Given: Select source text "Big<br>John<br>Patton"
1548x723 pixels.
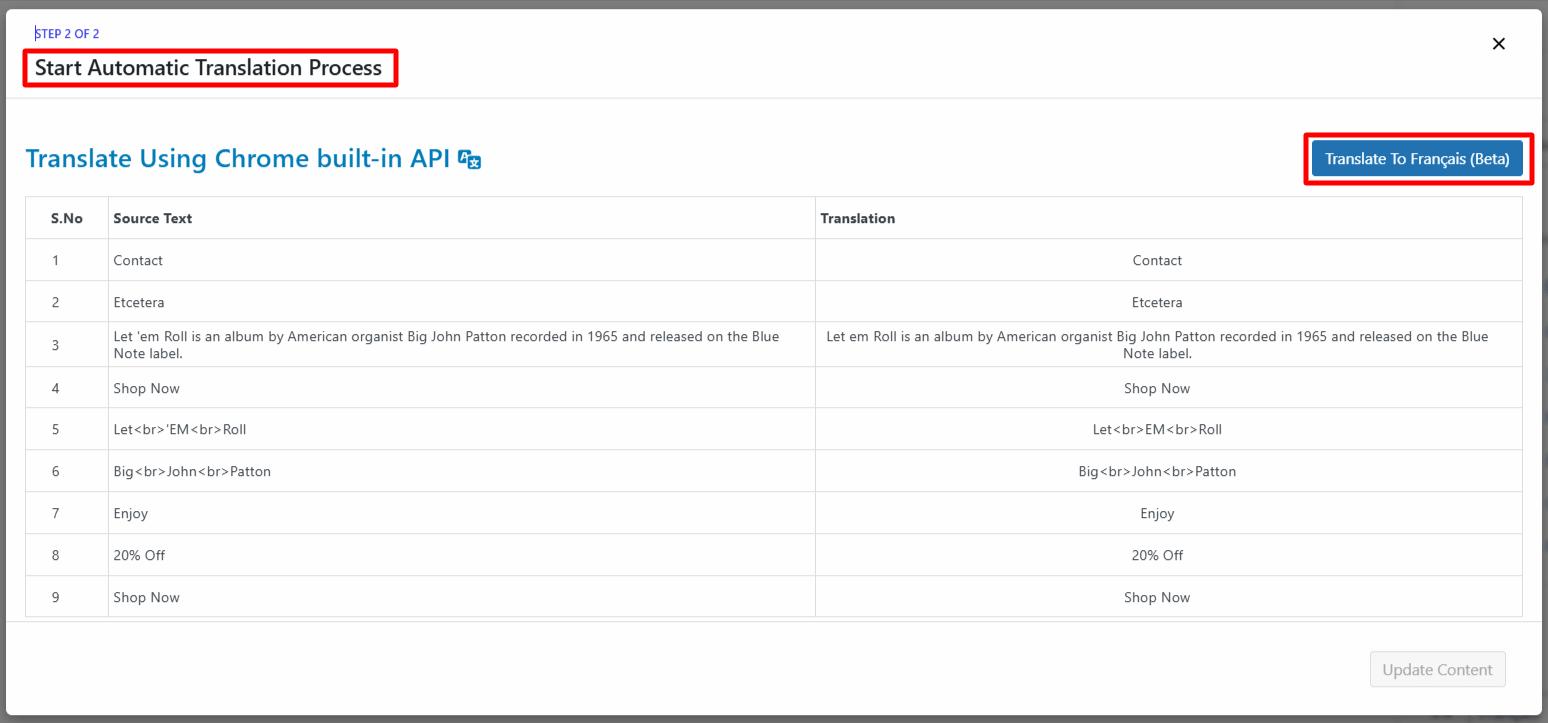Looking at the screenshot, I should coord(192,472).
